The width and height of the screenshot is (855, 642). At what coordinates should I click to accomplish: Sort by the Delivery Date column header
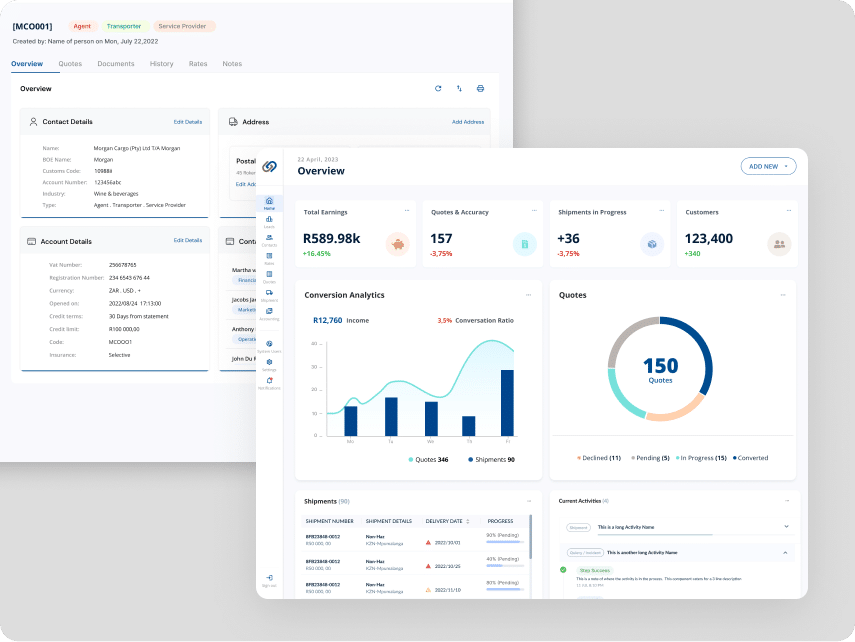click(444, 521)
